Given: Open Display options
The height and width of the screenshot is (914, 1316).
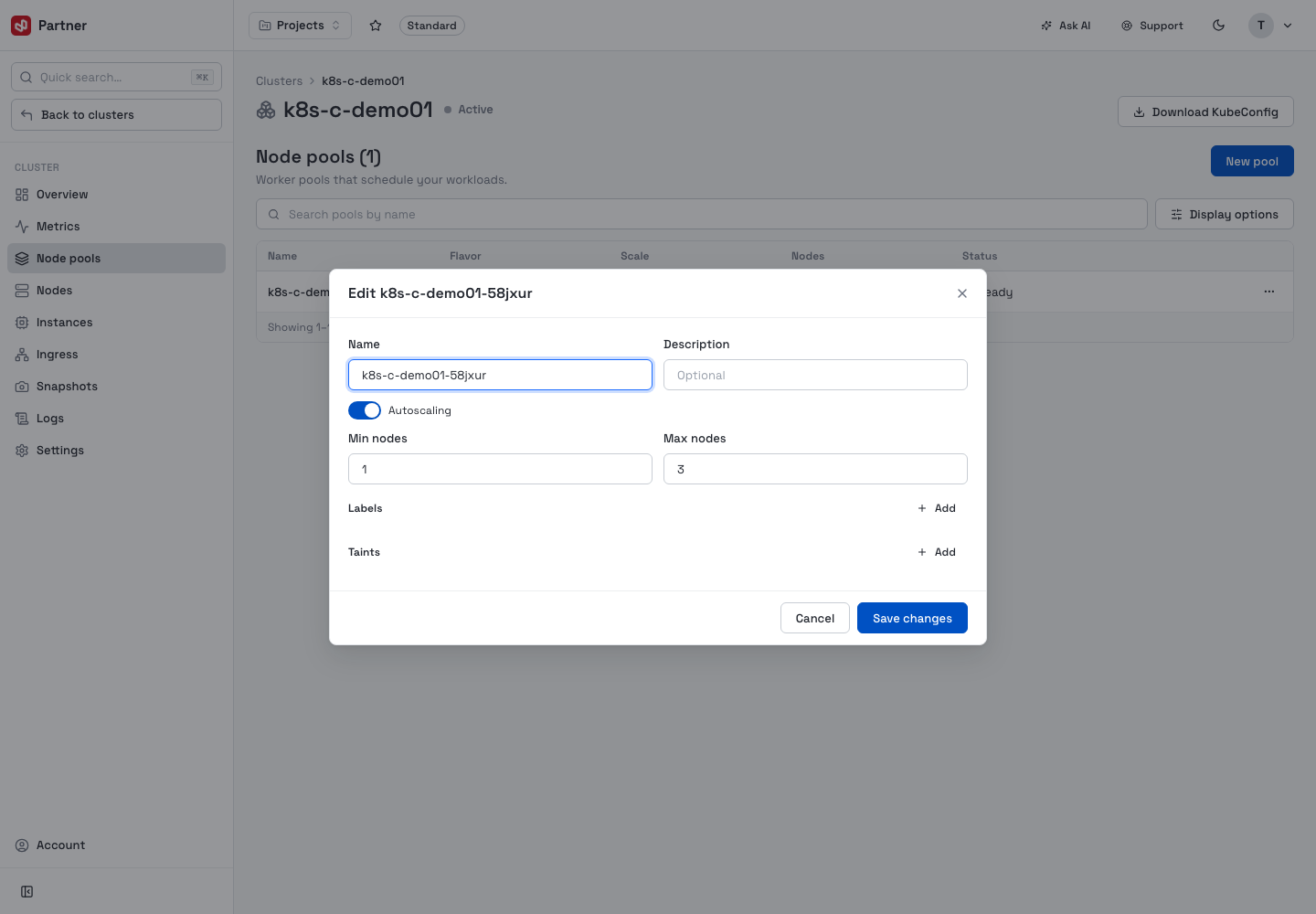Looking at the screenshot, I should [1225, 214].
